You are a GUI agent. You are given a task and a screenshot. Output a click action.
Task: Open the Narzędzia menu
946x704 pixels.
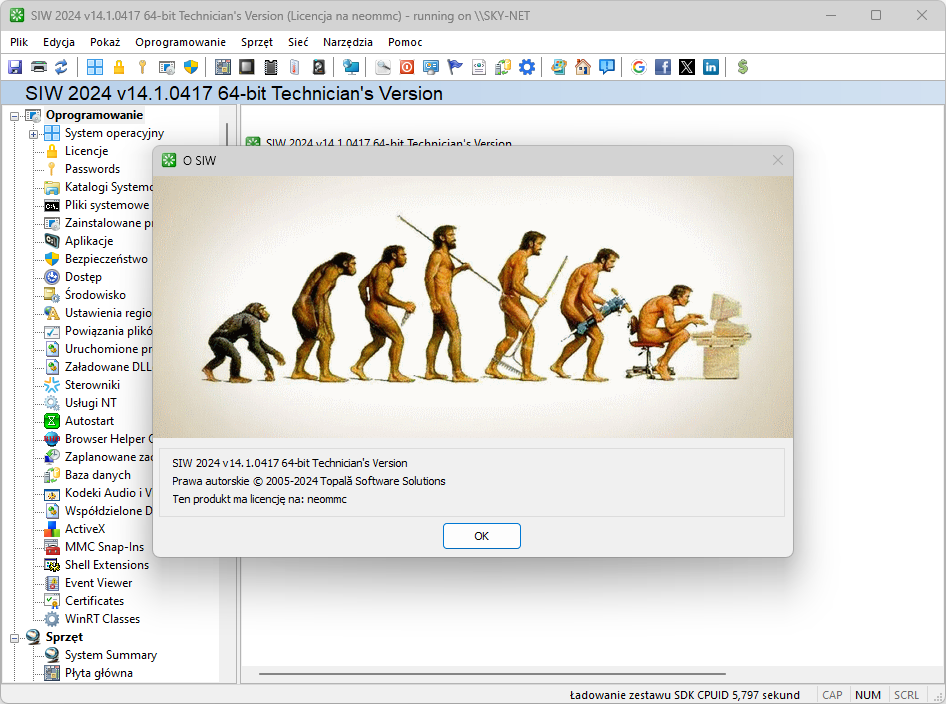pos(348,42)
